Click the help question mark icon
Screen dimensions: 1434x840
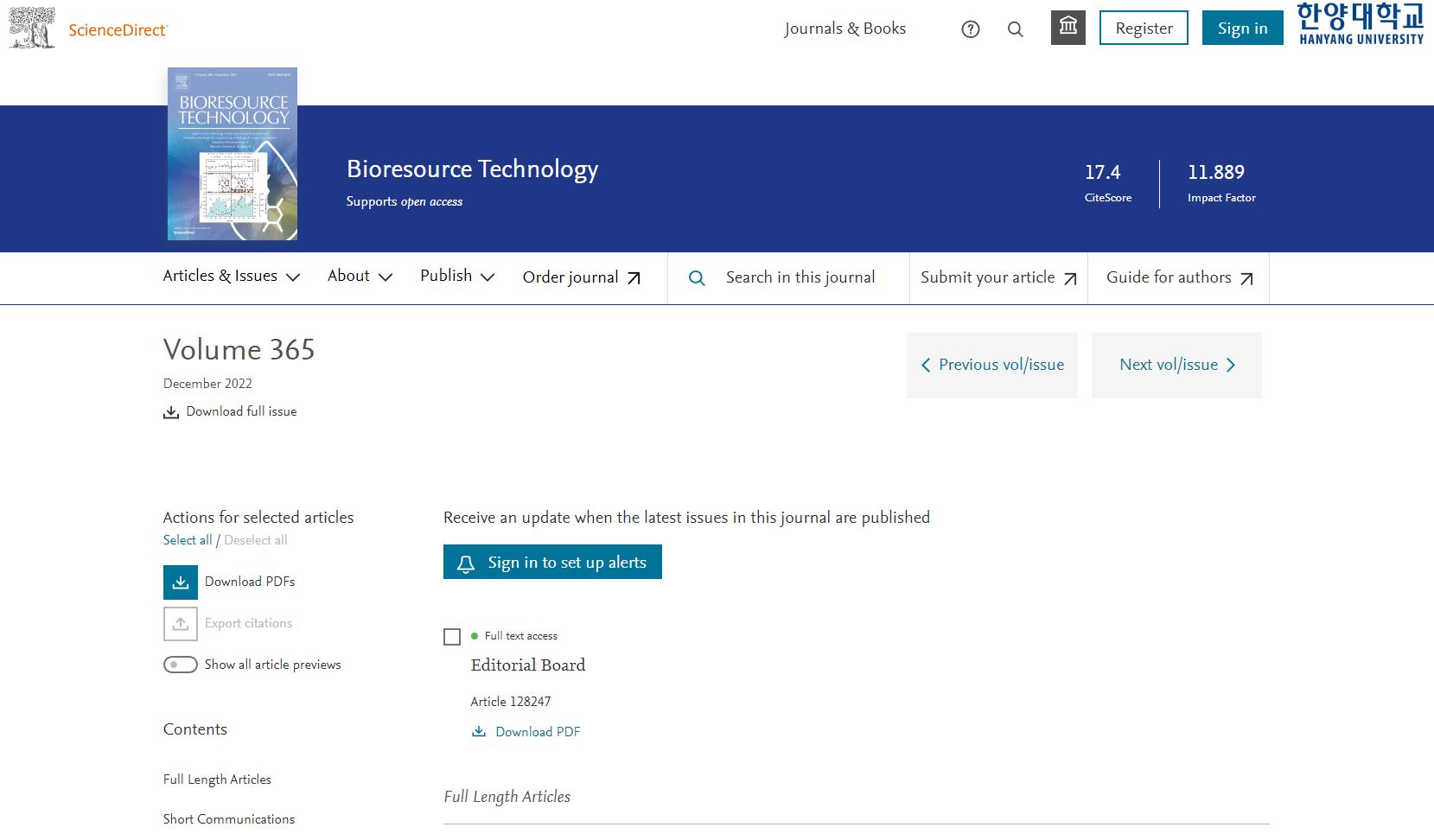[970, 29]
